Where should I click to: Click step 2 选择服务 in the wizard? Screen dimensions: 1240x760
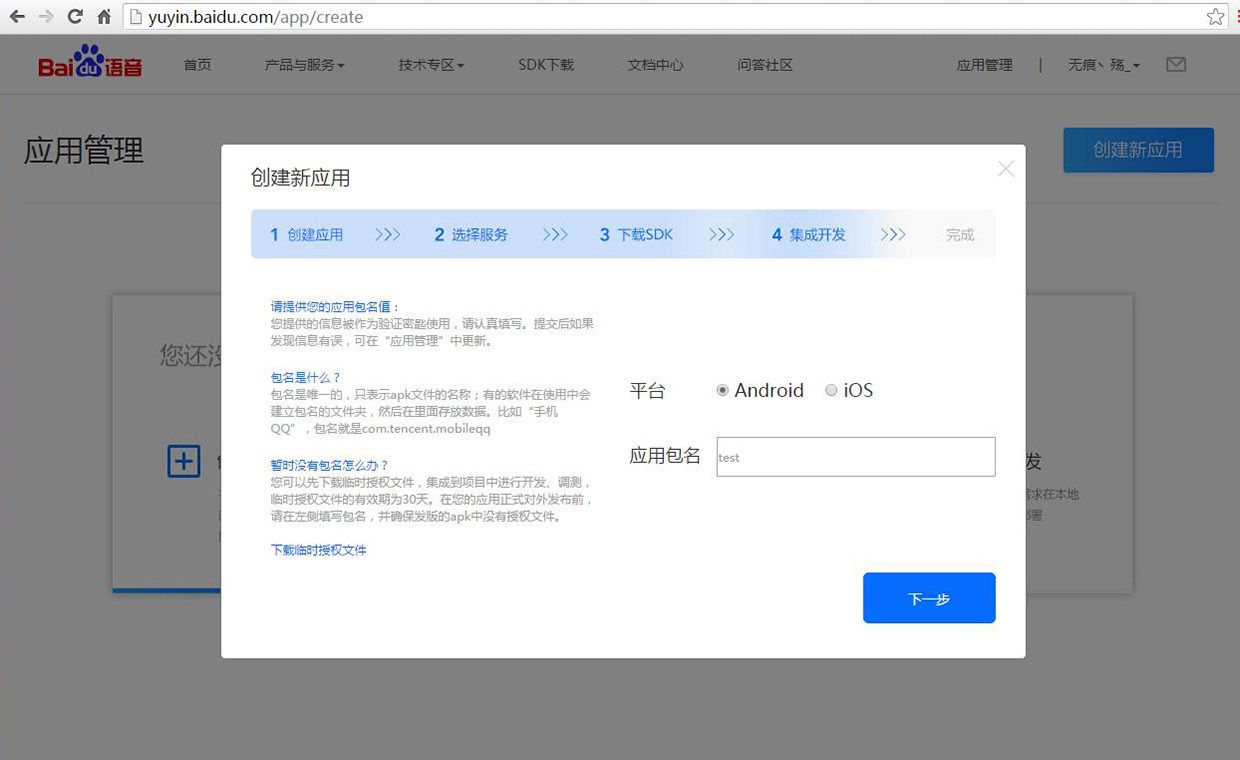(x=471, y=235)
